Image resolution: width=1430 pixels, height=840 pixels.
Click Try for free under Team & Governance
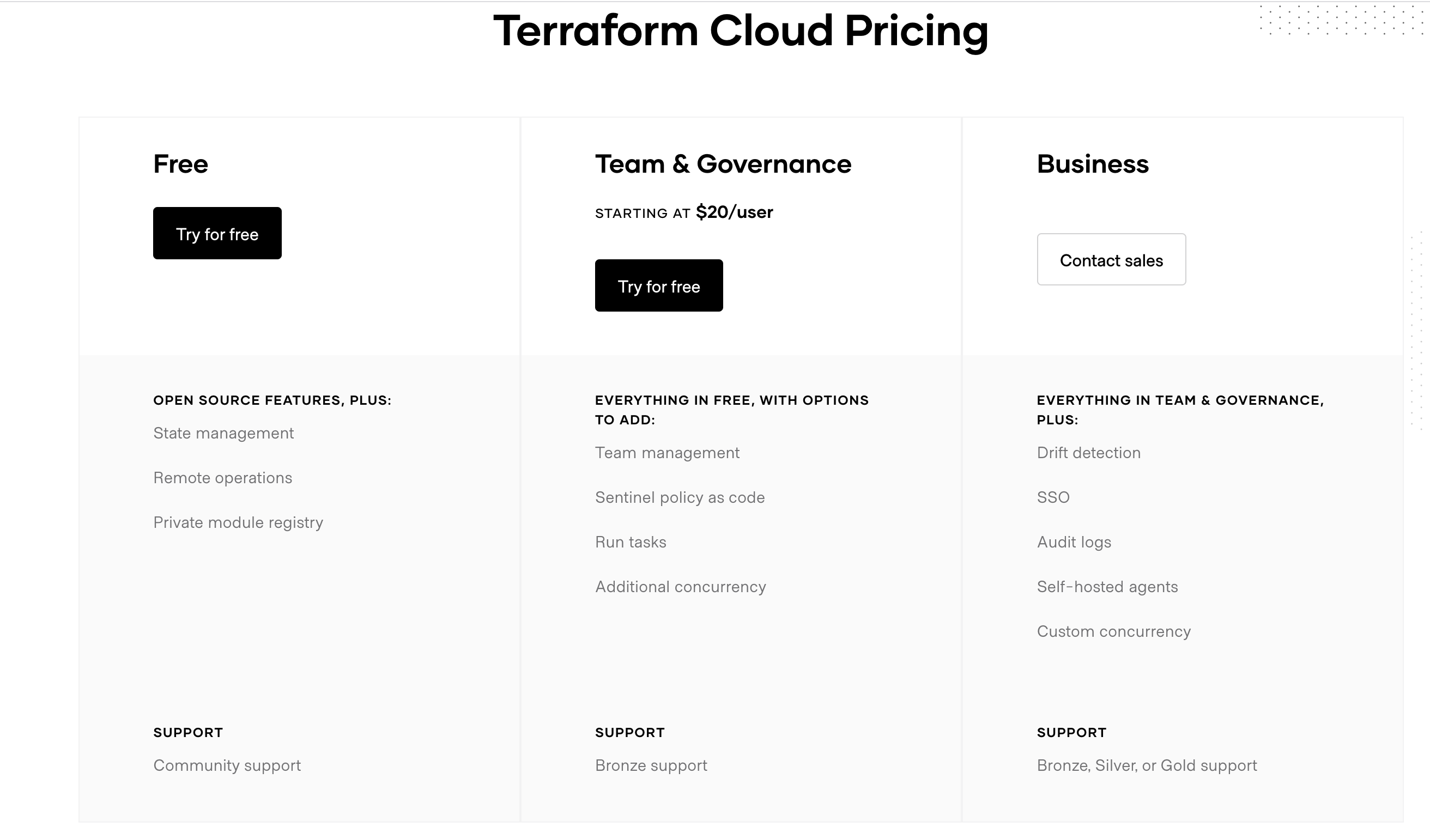[x=659, y=285]
